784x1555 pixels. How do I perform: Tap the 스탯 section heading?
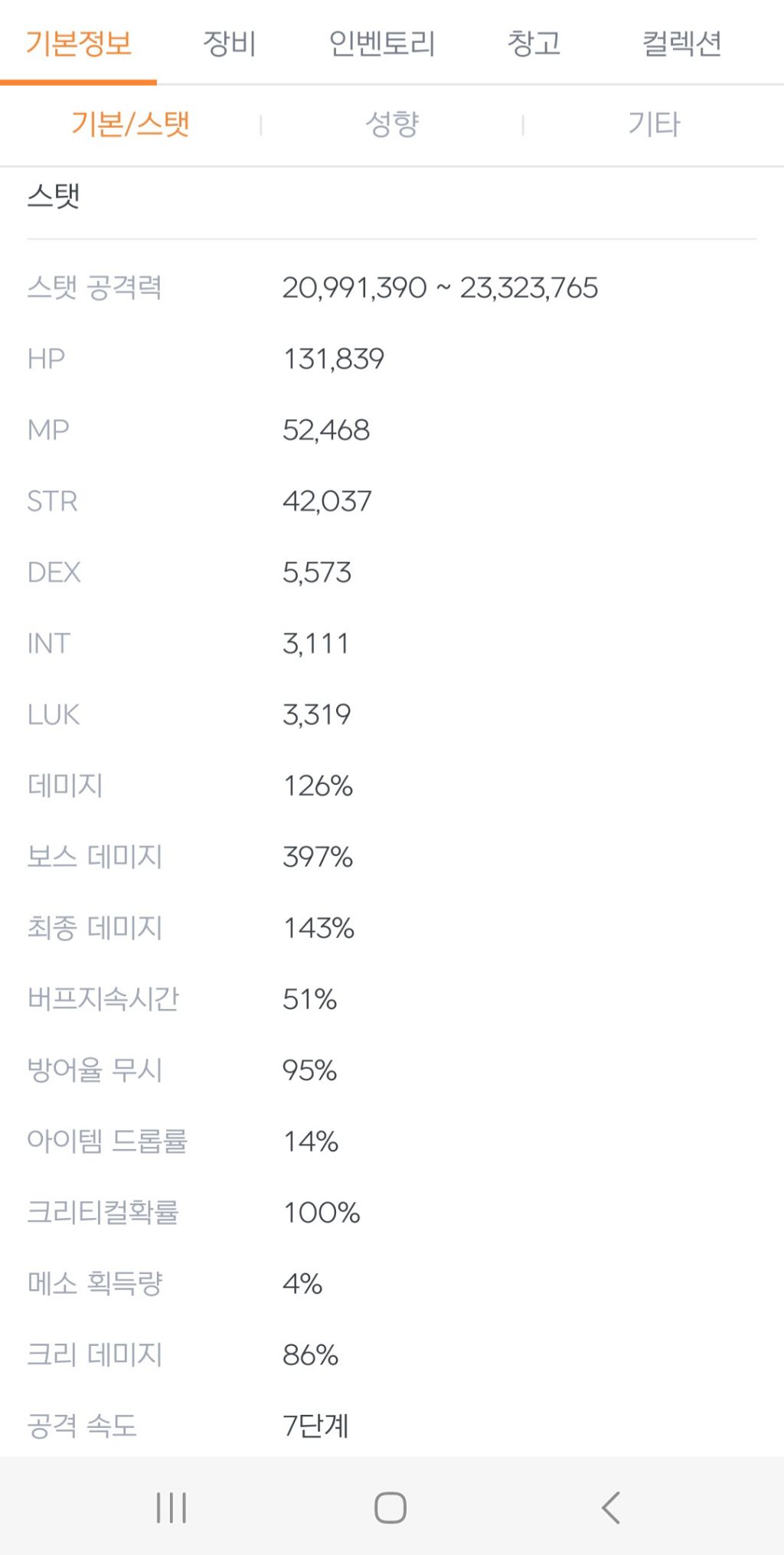click(54, 196)
